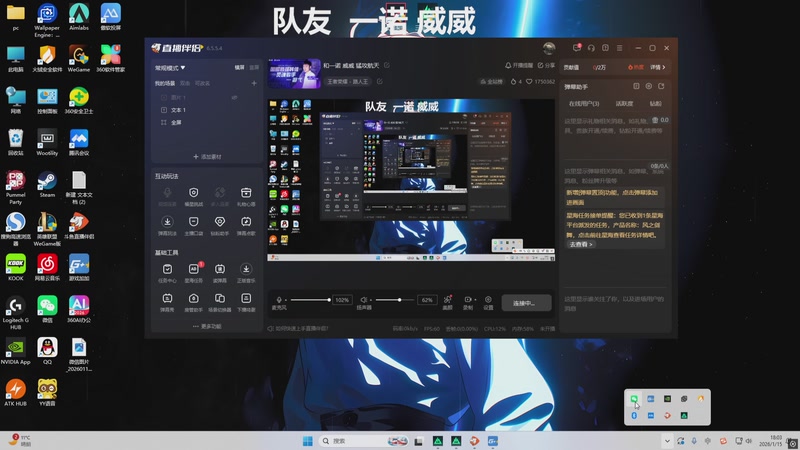Click the green WeChat icon in tray popup

pyautogui.click(x=634, y=398)
